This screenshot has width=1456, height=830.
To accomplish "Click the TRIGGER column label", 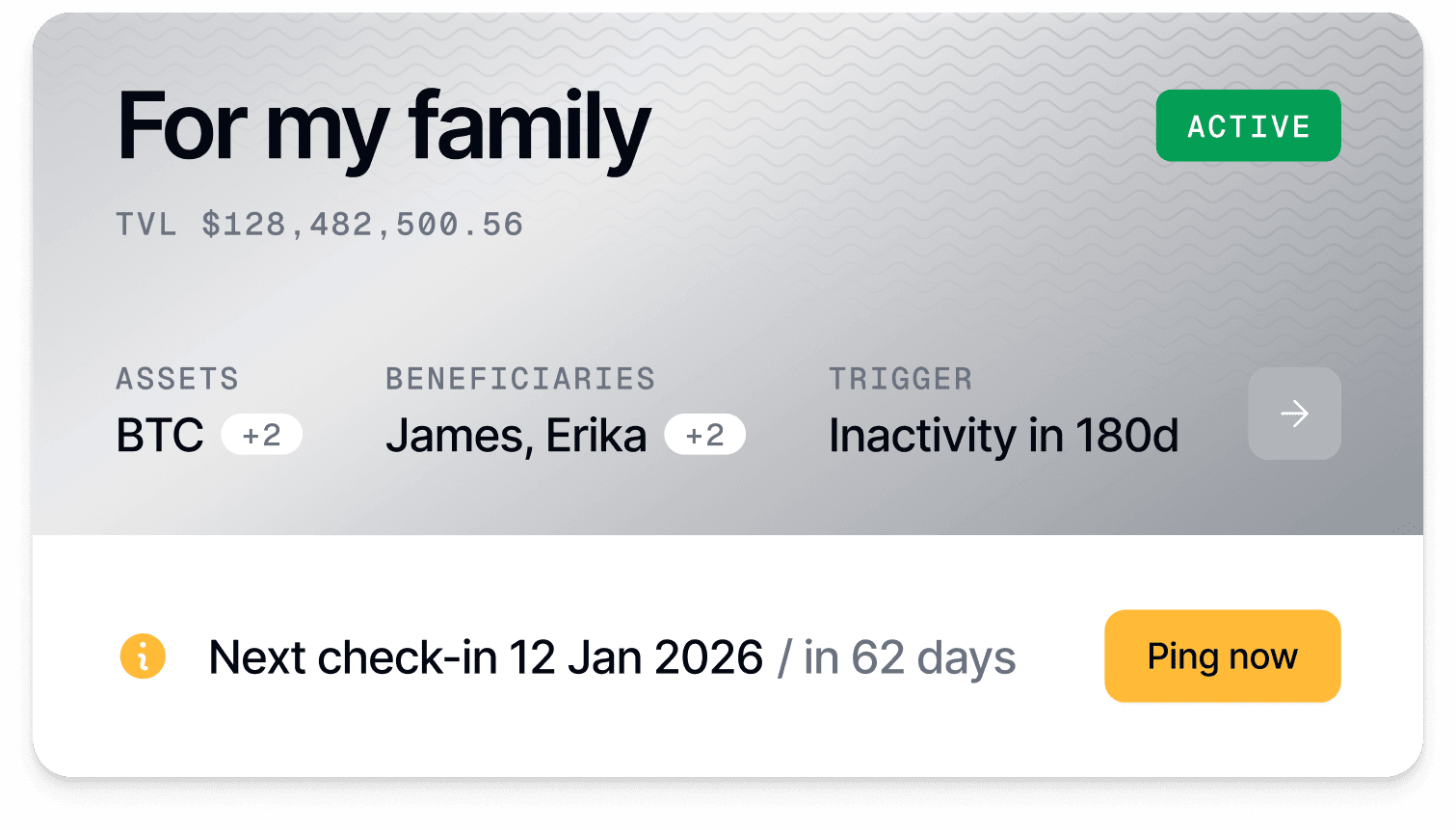I will click(x=900, y=379).
